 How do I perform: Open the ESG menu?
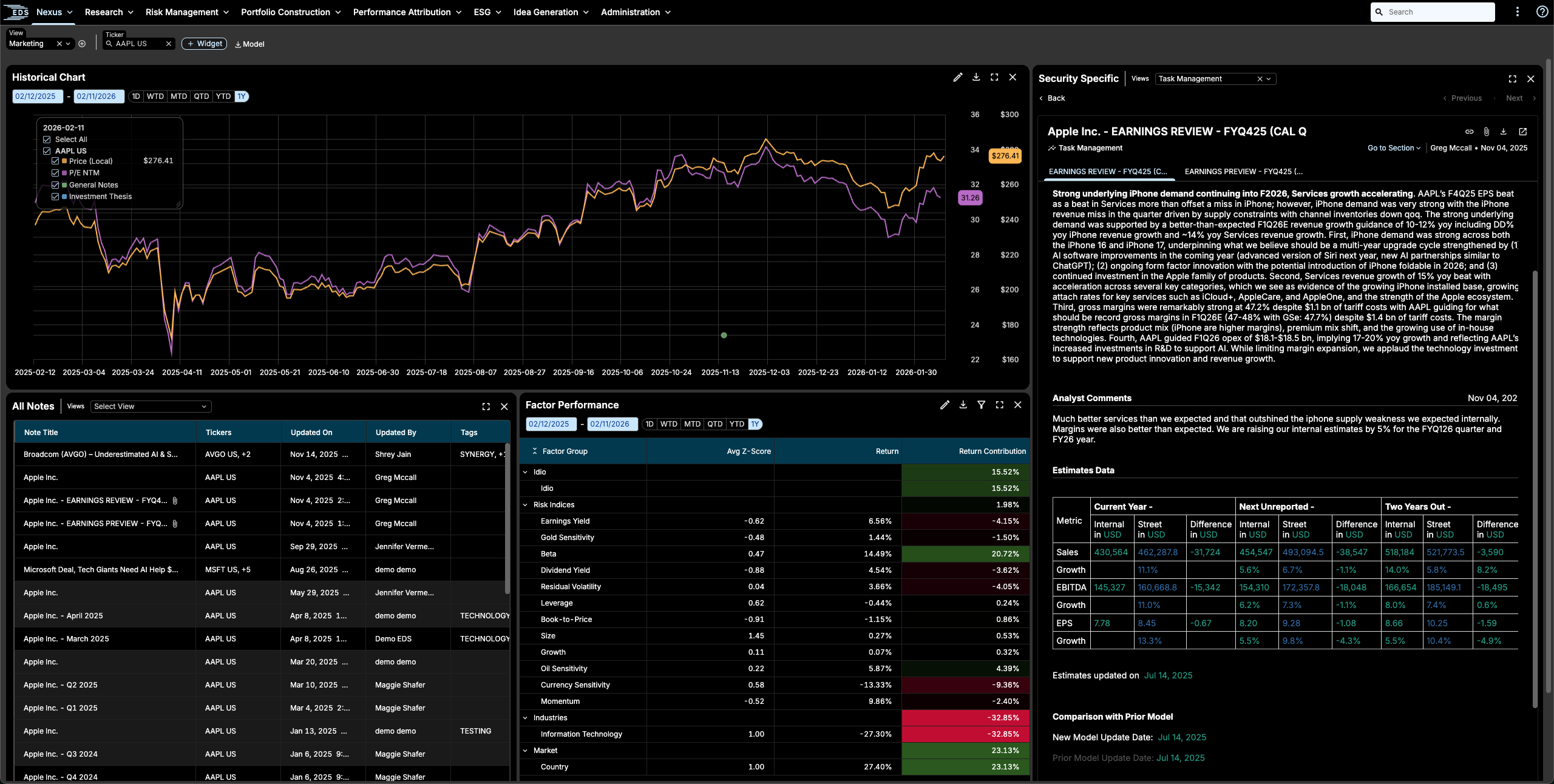(487, 12)
